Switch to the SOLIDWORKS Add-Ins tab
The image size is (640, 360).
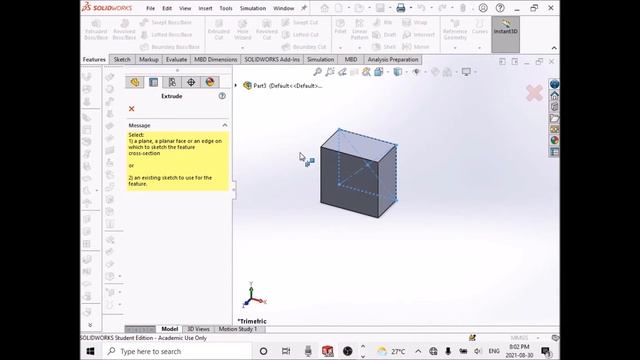coord(272,60)
